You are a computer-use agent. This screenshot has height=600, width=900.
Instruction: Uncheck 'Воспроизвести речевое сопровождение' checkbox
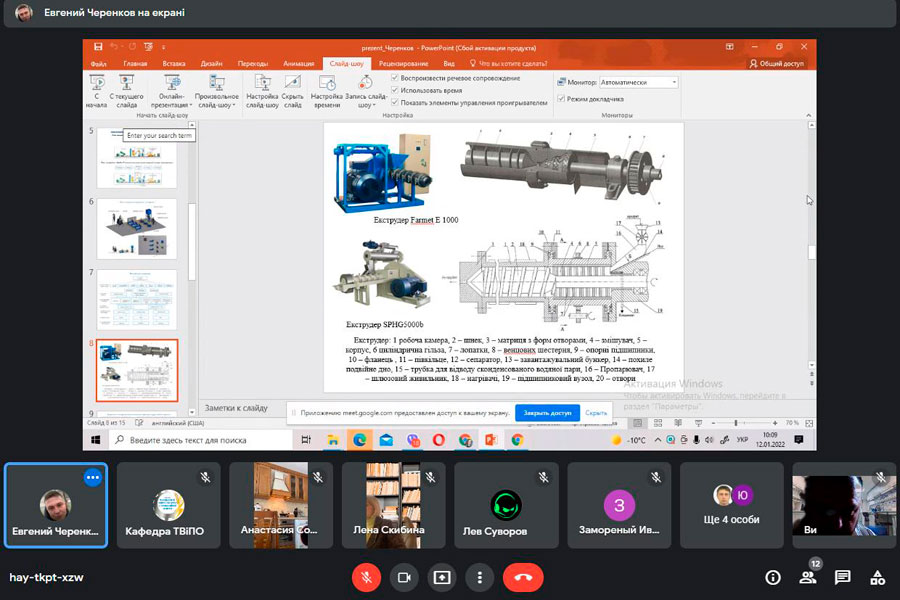pyautogui.click(x=396, y=78)
